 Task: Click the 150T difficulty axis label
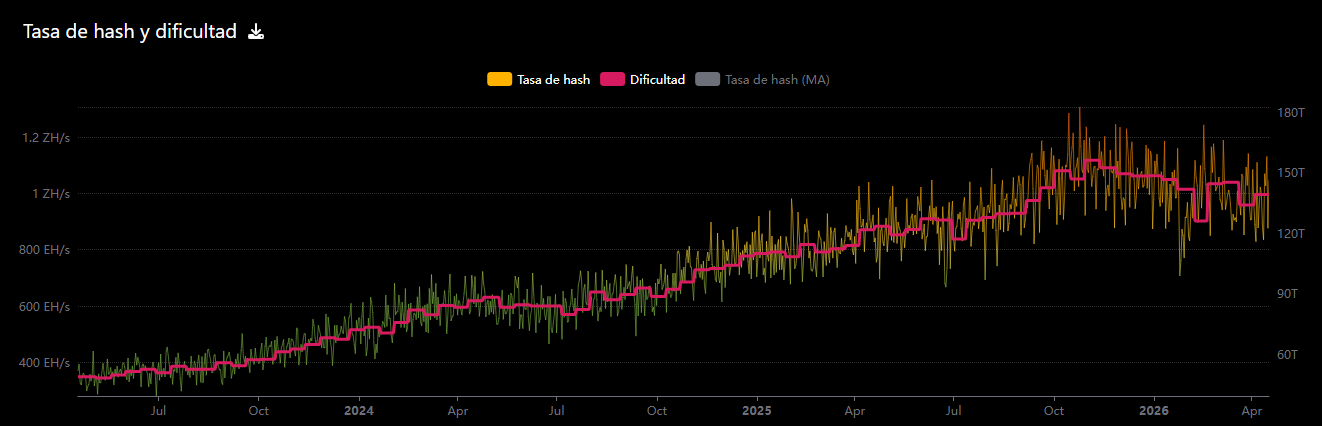1291,173
